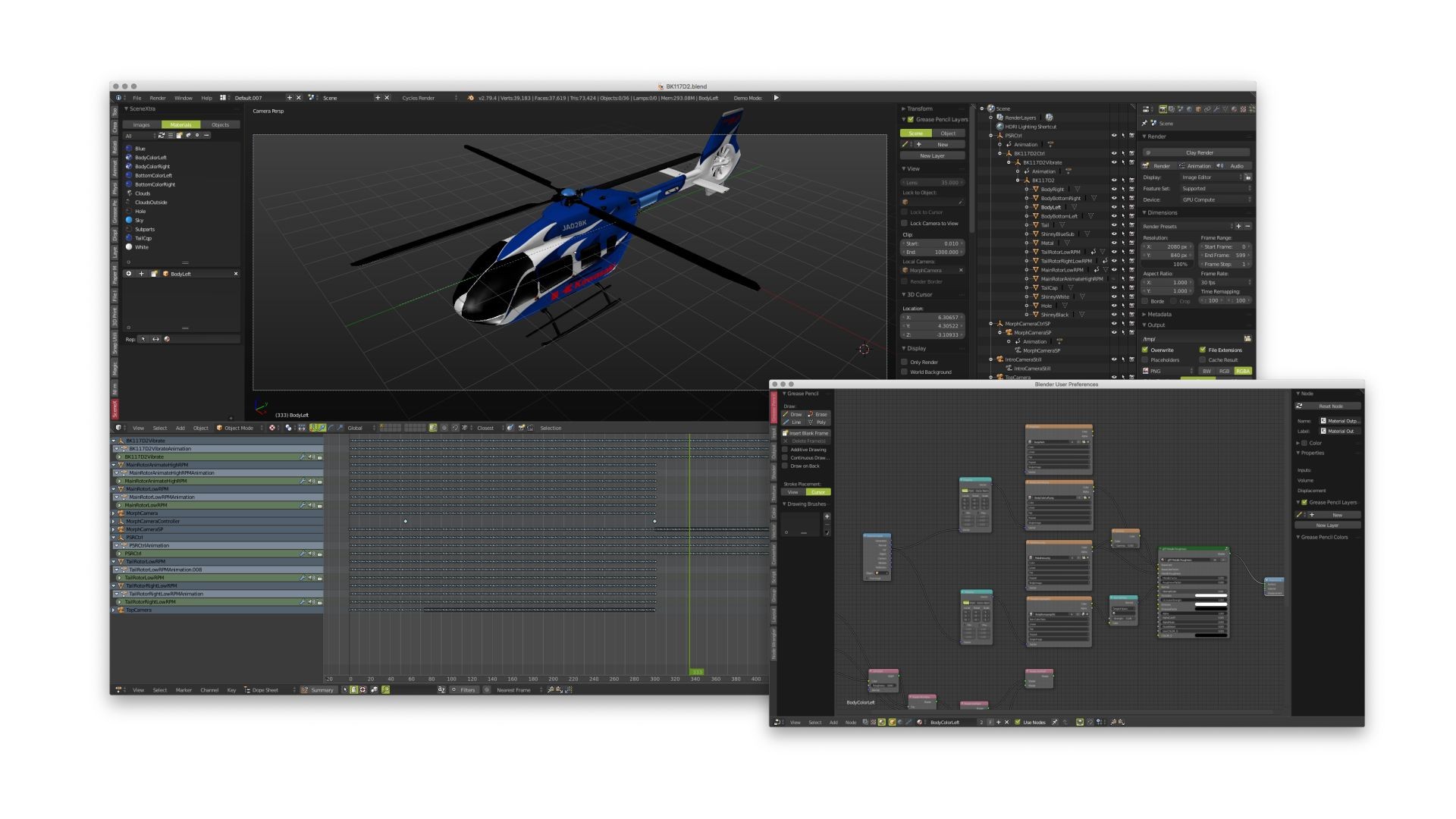The height and width of the screenshot is (819, 1456).
Task: Select the Erase tool in Grease Pencil panel
Action: point(817,414)
